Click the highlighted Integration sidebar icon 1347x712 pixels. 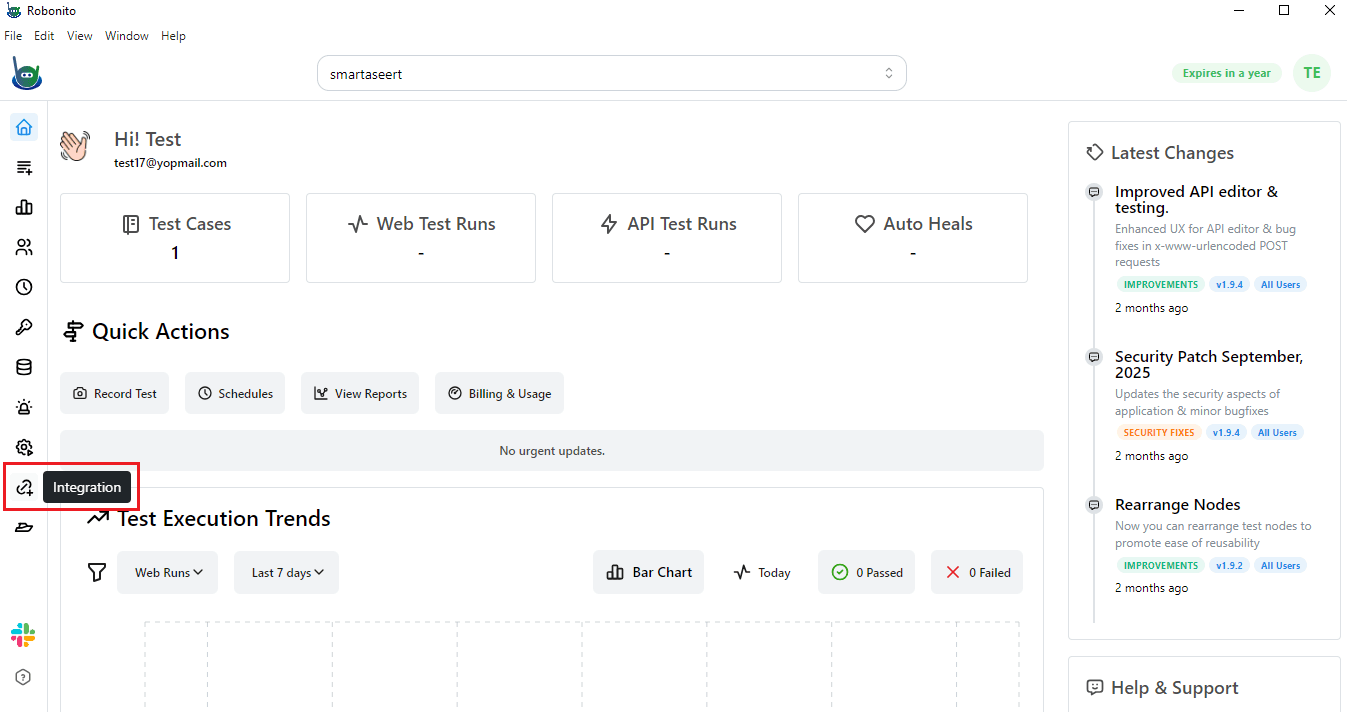pyautogui.click(x=23, y=487)
